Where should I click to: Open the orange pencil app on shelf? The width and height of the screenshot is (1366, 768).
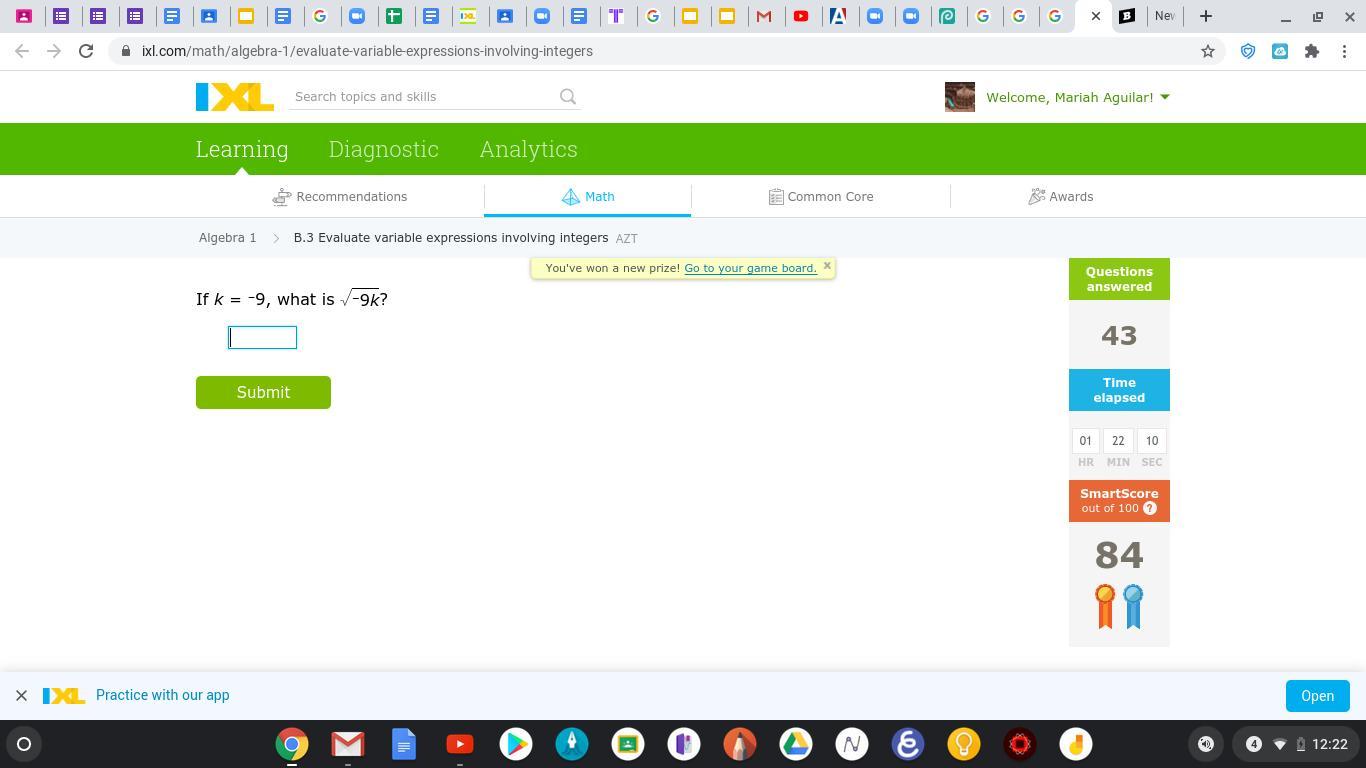click(740, 744)
